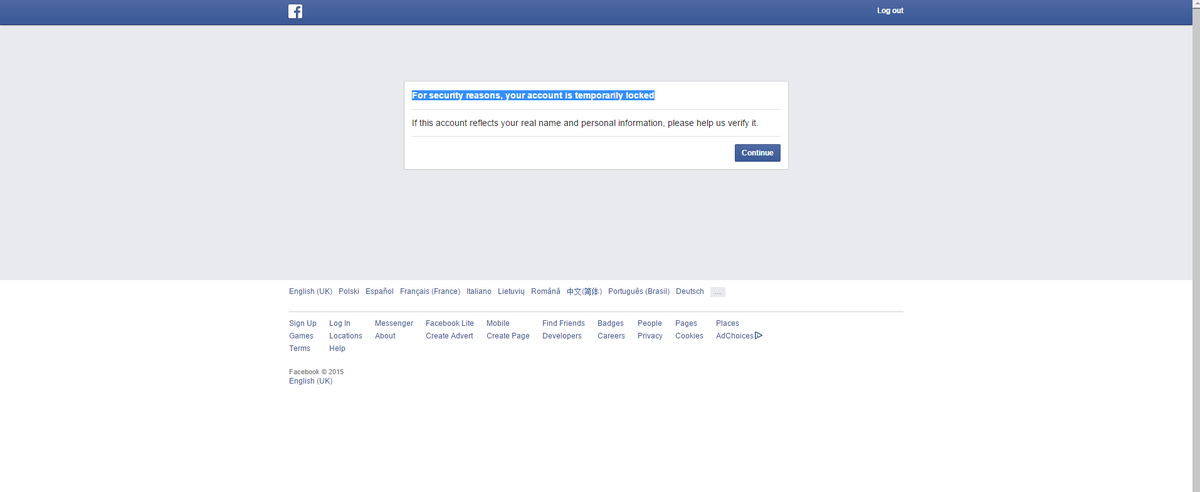Viewport: 1200px width, 492px height.
Task: Open the Create Advert link
Action: [x=450, y=336]
